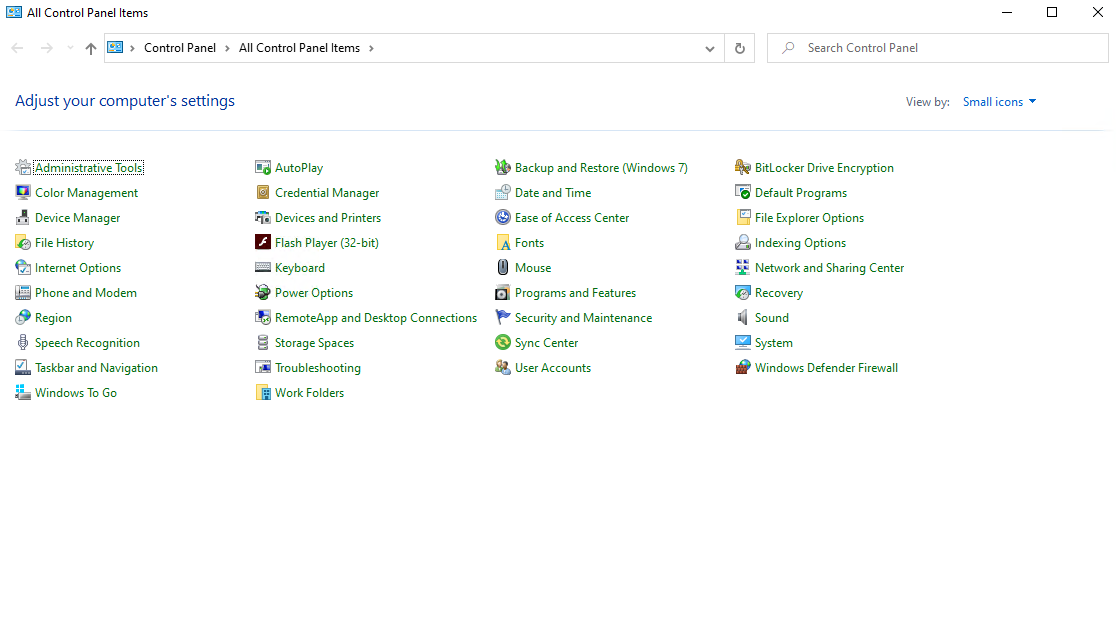Open the Programs and Features link

575,293
